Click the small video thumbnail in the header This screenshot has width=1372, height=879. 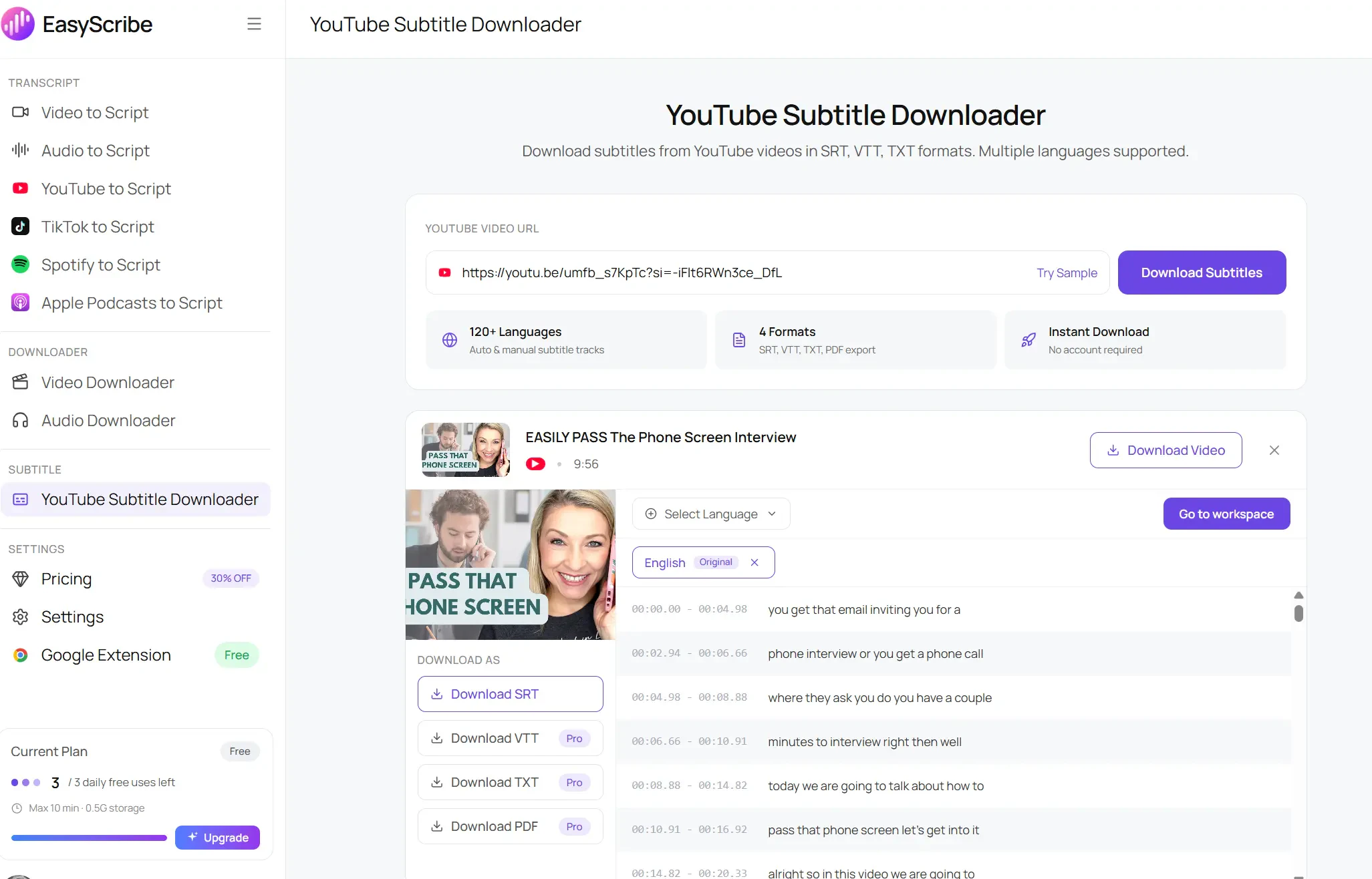click(466, 450)
